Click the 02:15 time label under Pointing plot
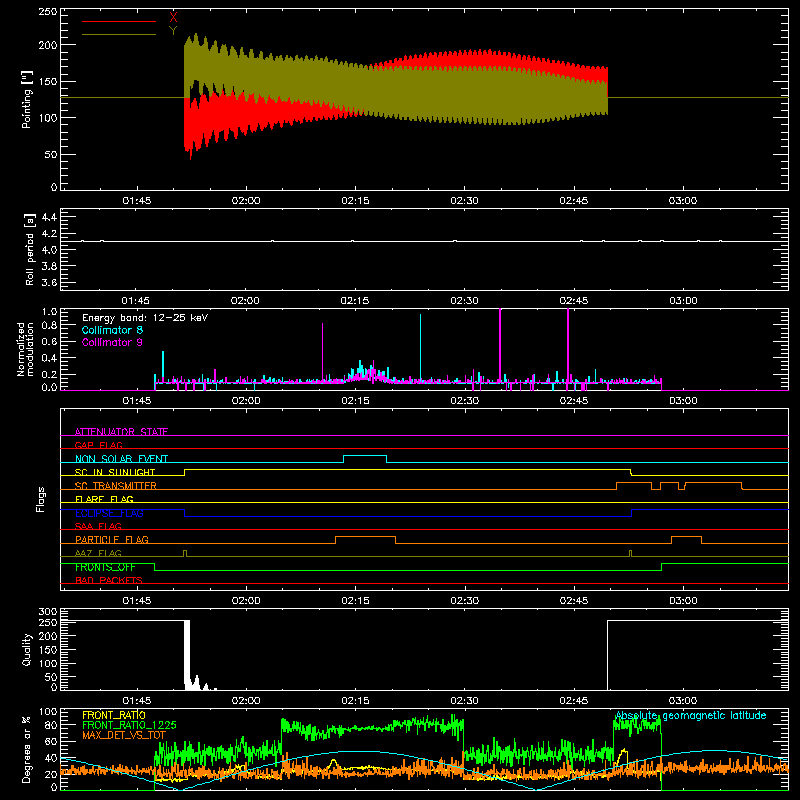 355,201
